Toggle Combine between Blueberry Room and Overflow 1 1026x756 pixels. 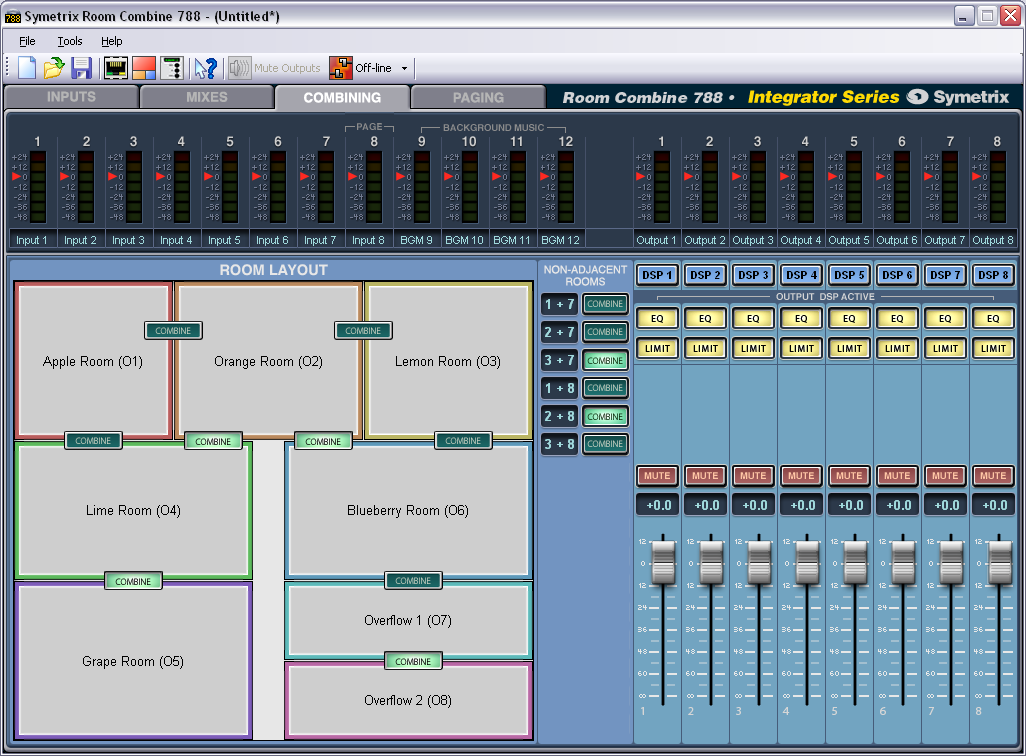tap(413, 581)
